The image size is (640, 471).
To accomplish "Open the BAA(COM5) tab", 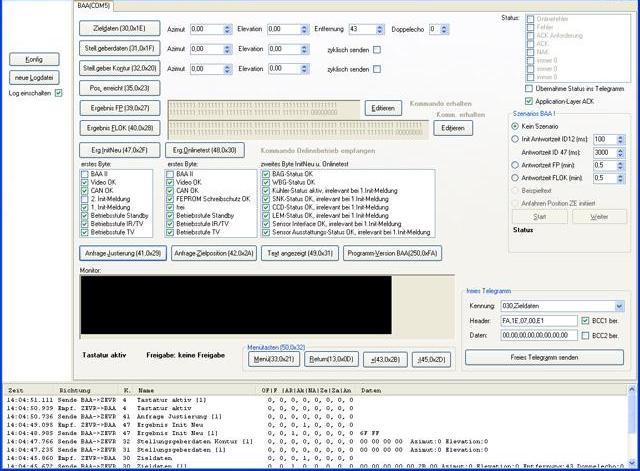I will click(93, 6).
